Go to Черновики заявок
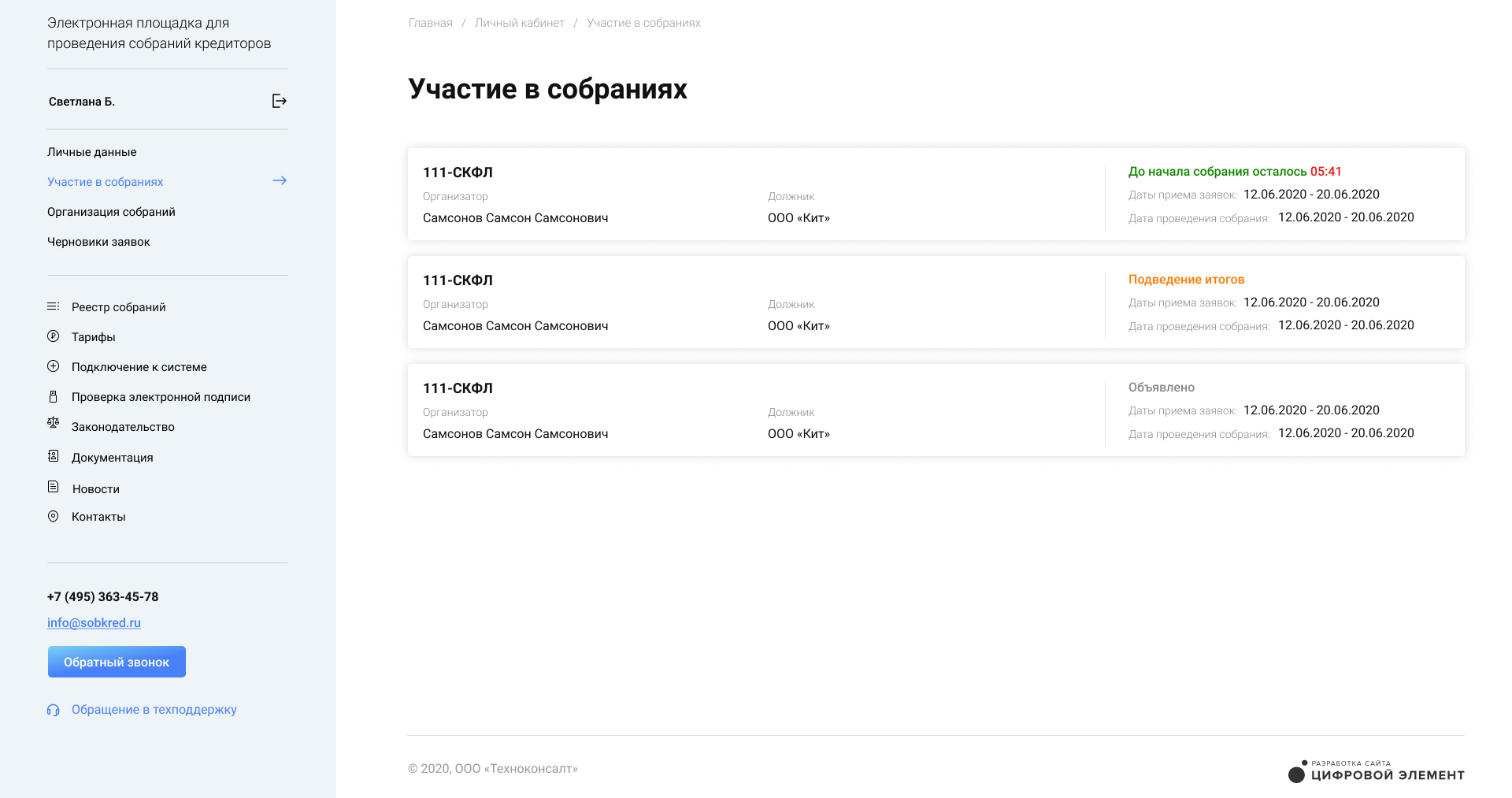 (x=98, y=242)
